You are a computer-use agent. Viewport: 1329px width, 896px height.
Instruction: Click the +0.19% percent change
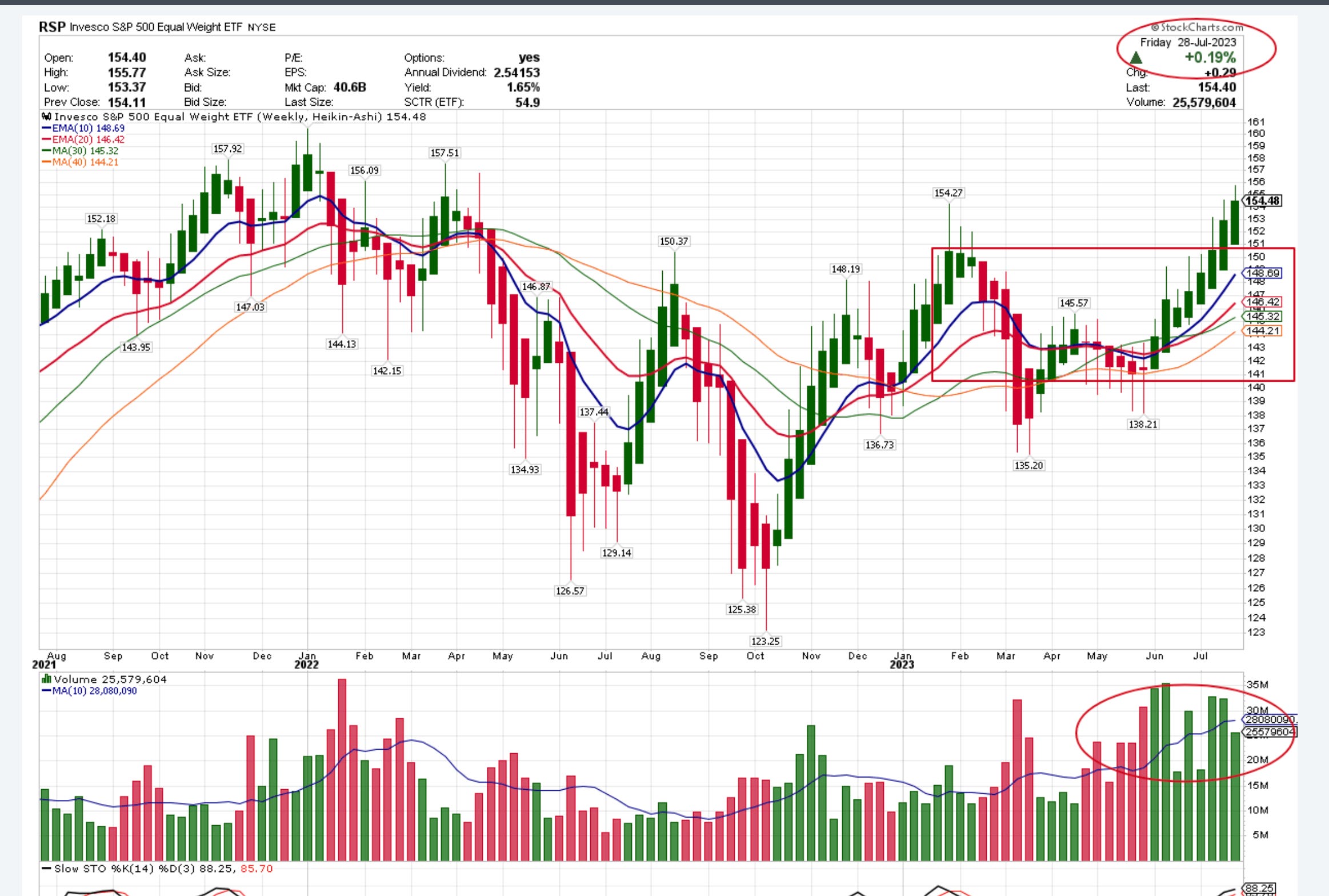pos(1210,57)
